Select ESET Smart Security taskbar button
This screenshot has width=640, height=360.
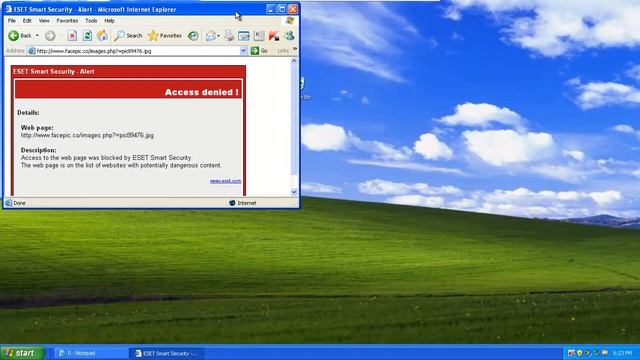tap(167, 353)
